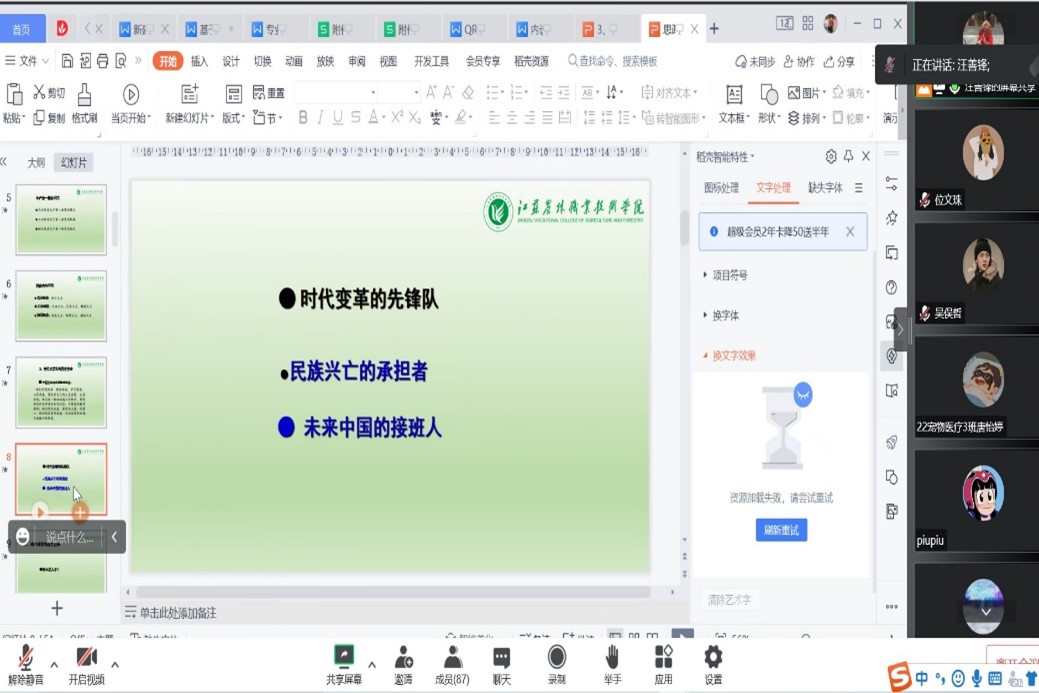This screenshot has height=693, width=1039.
Task: Click the Format Painter (格式刷) icon
Action: pyautogui.click(x=84, y=94)
